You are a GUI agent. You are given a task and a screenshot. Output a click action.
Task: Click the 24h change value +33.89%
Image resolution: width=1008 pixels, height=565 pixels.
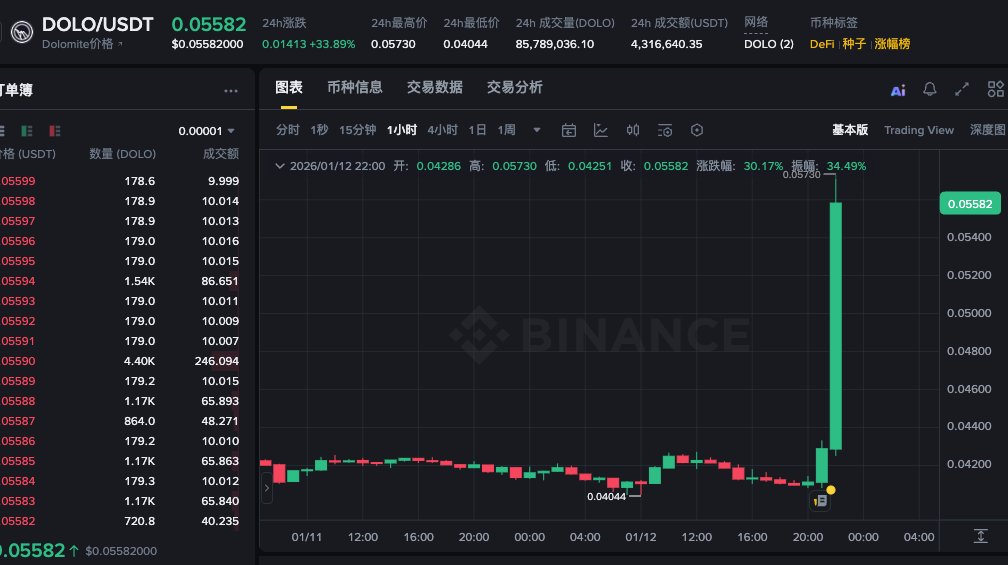pyautogui.click(x=332, y=44)
